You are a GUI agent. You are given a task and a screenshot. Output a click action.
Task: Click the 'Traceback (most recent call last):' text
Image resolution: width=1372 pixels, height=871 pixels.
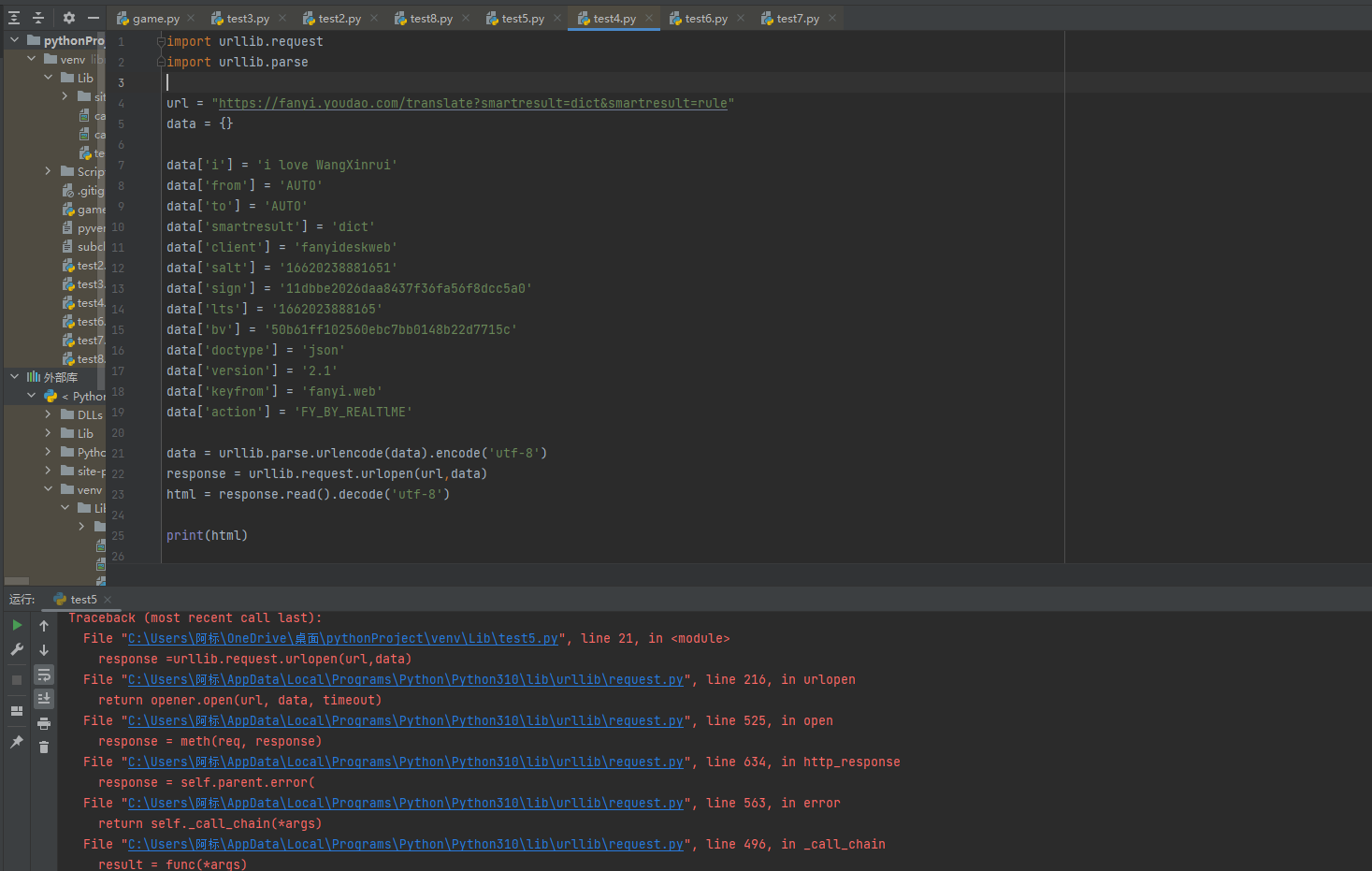(195, 618)
